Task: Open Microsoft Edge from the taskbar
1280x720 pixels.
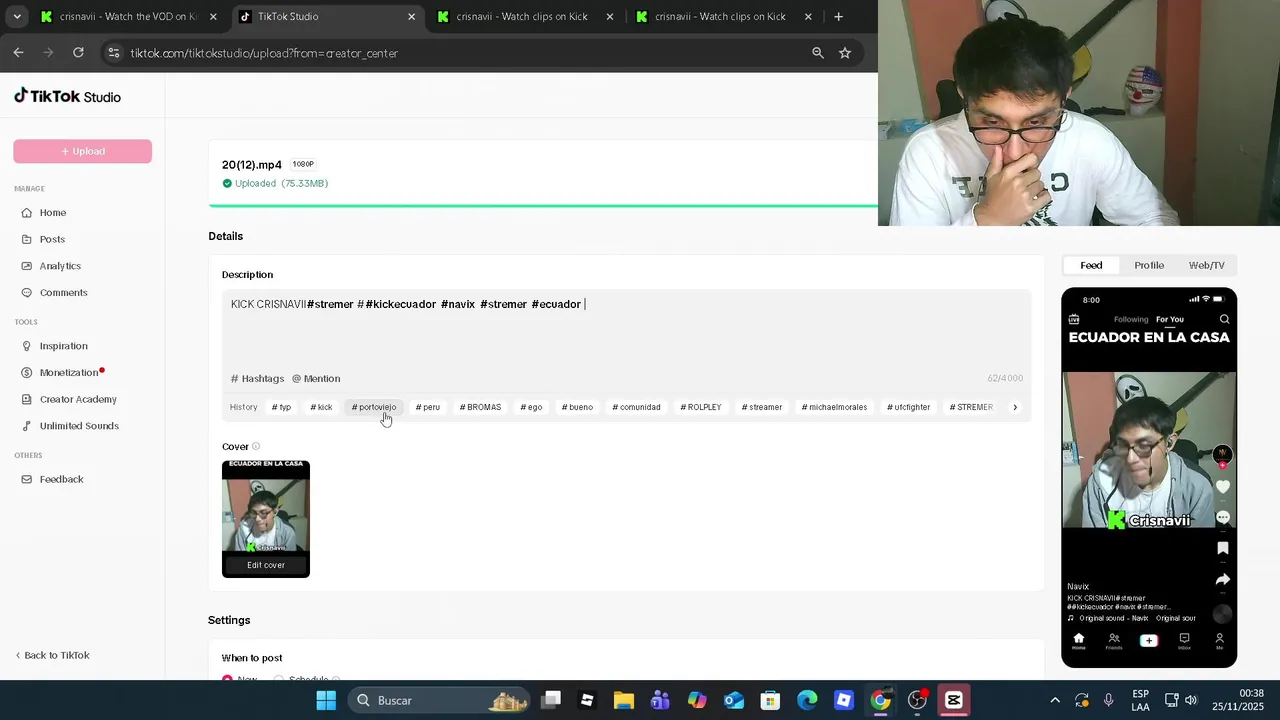Action: click(x=807, y=700)
